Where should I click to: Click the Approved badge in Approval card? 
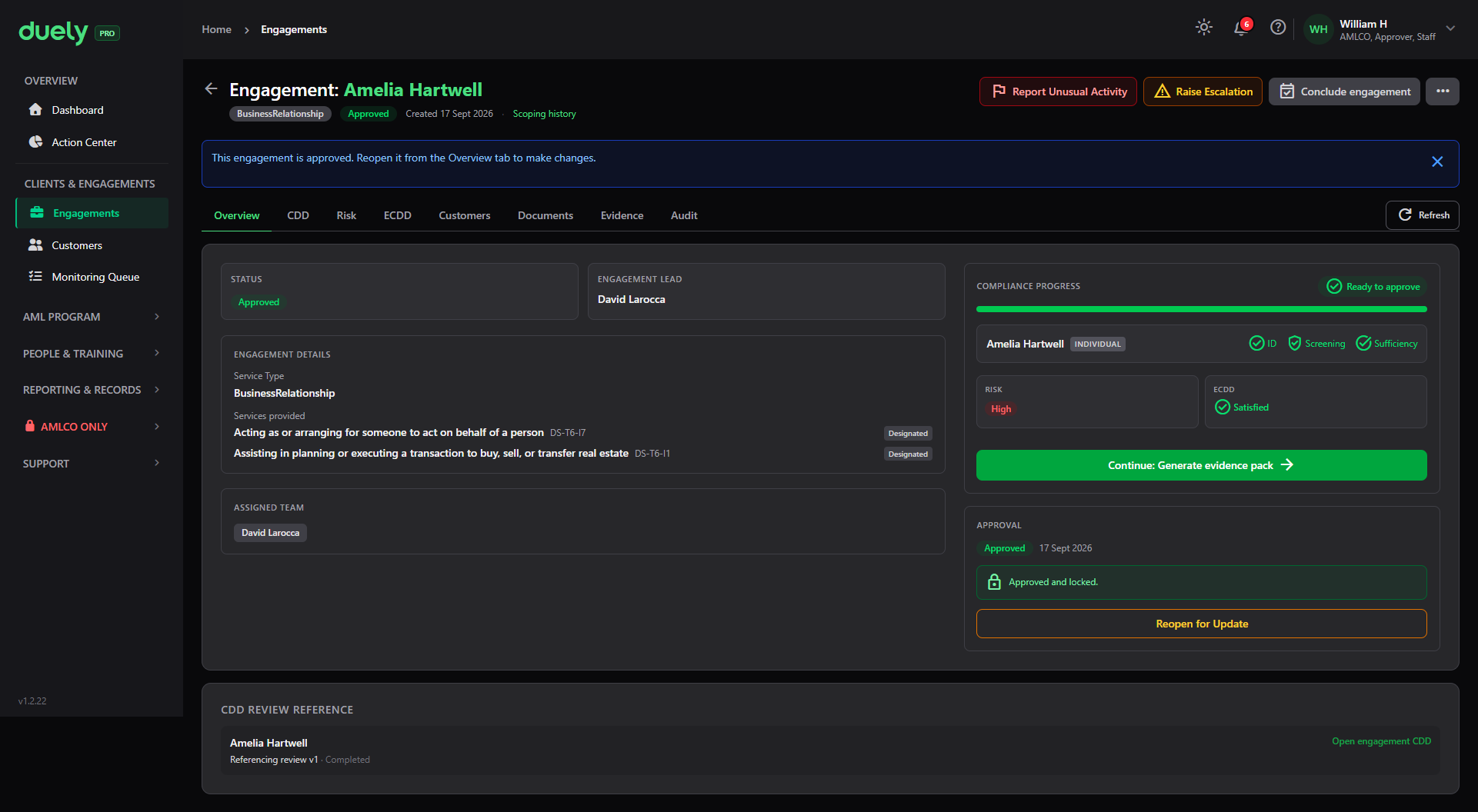click(1004, 548)
